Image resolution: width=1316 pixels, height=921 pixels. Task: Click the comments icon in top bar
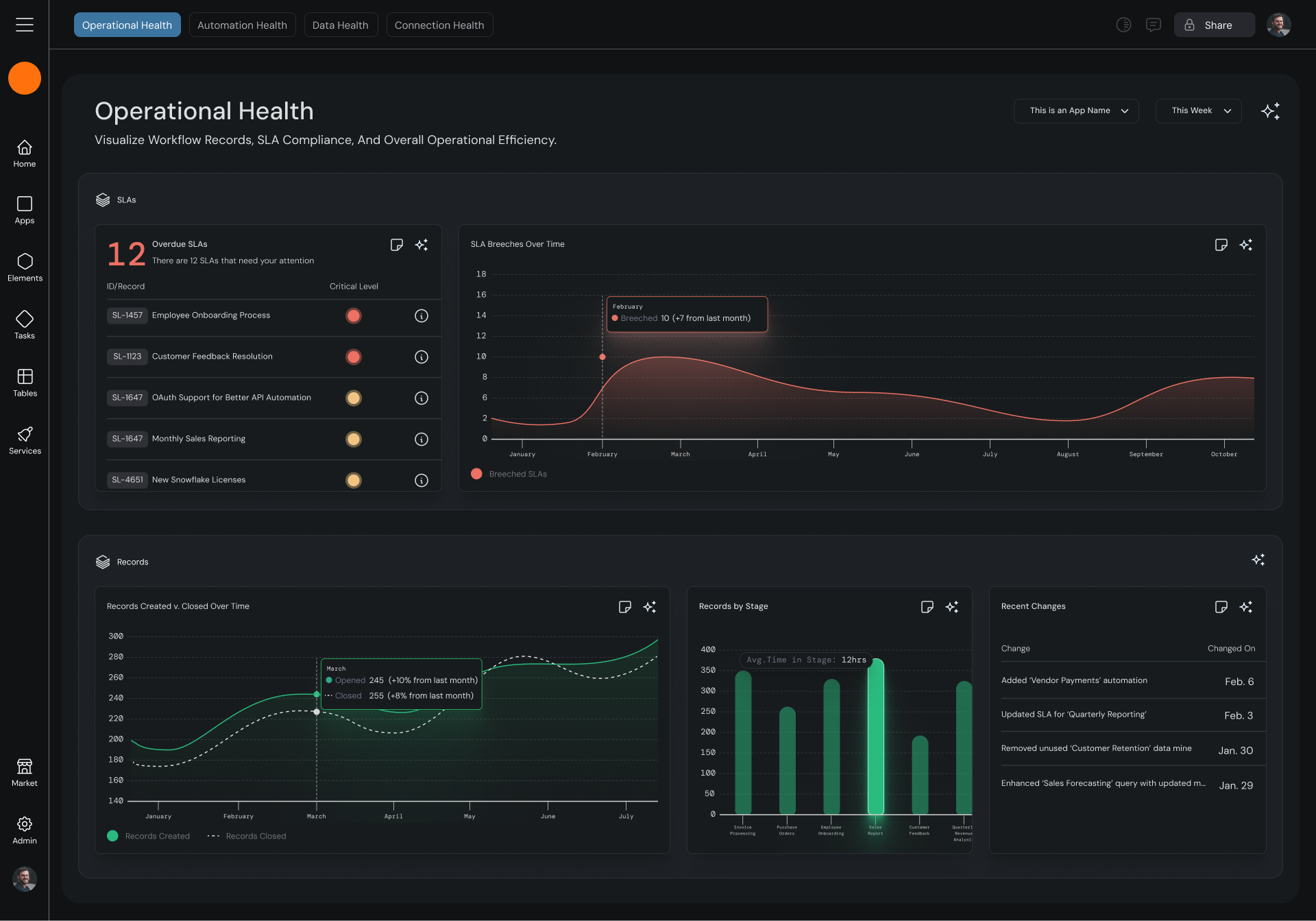tap(1154, 25)
